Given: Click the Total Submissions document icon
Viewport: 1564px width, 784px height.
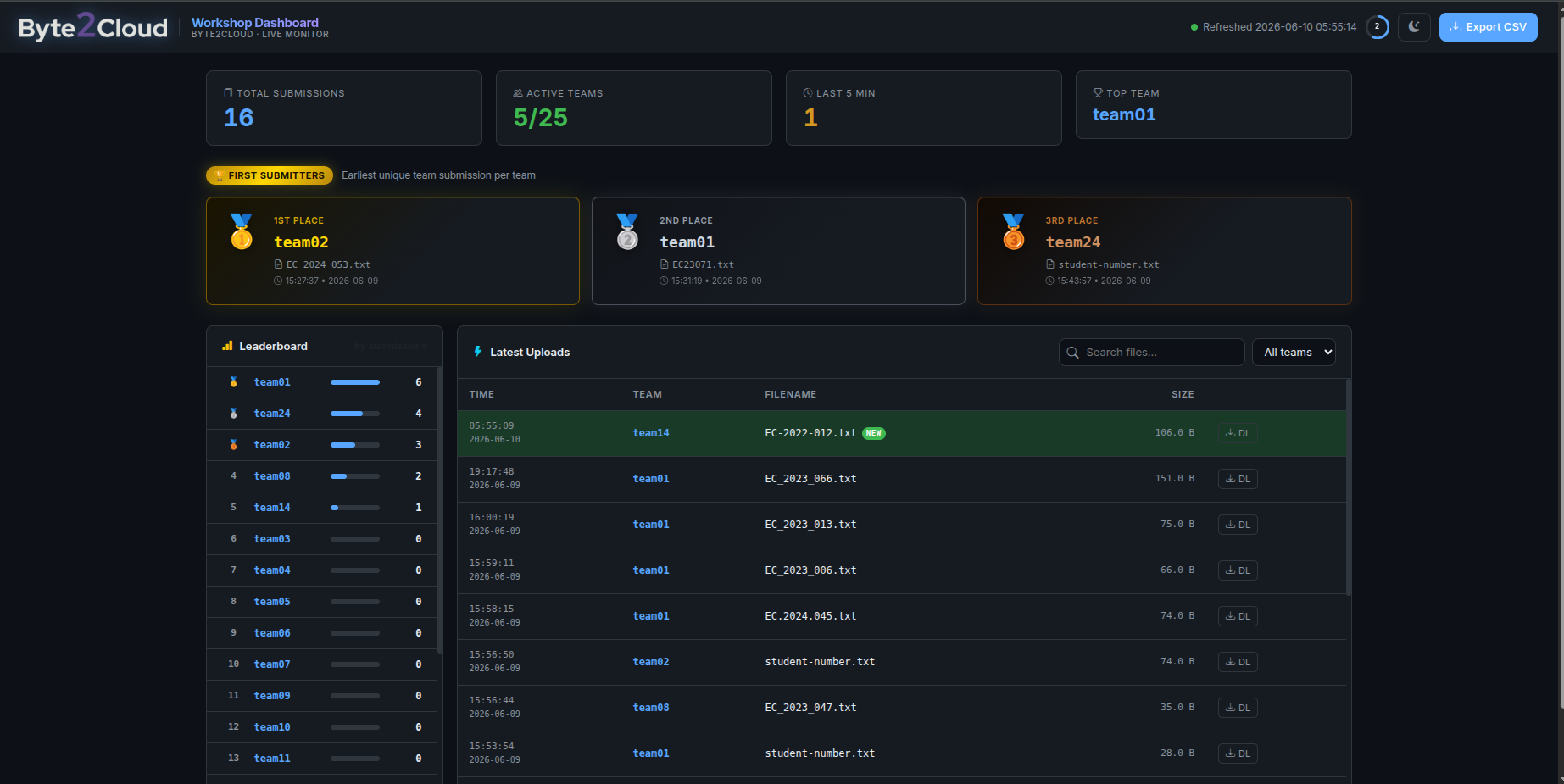Looking at the screenshot, I should (x=228, y=93).
